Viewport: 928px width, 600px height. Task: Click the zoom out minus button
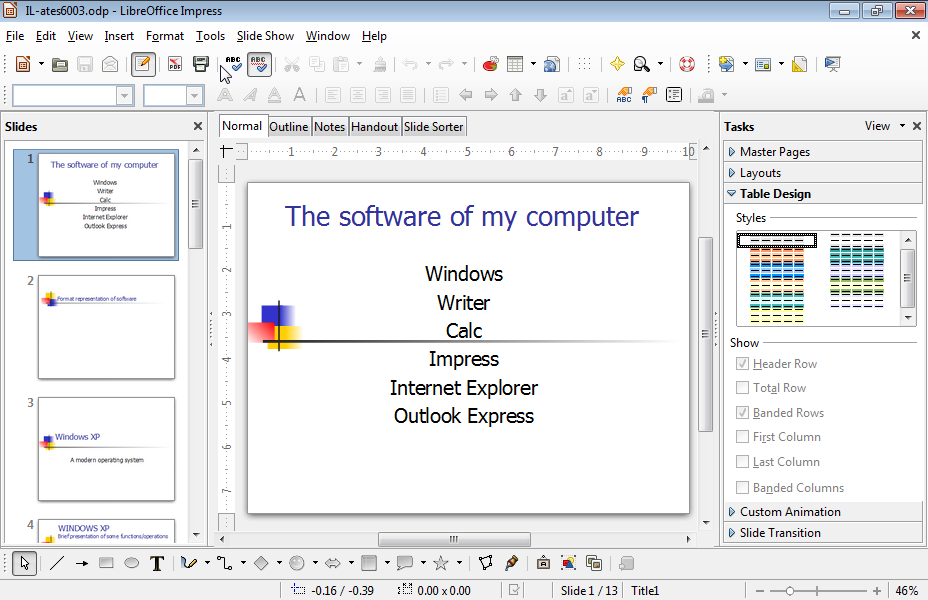[760, 591]
